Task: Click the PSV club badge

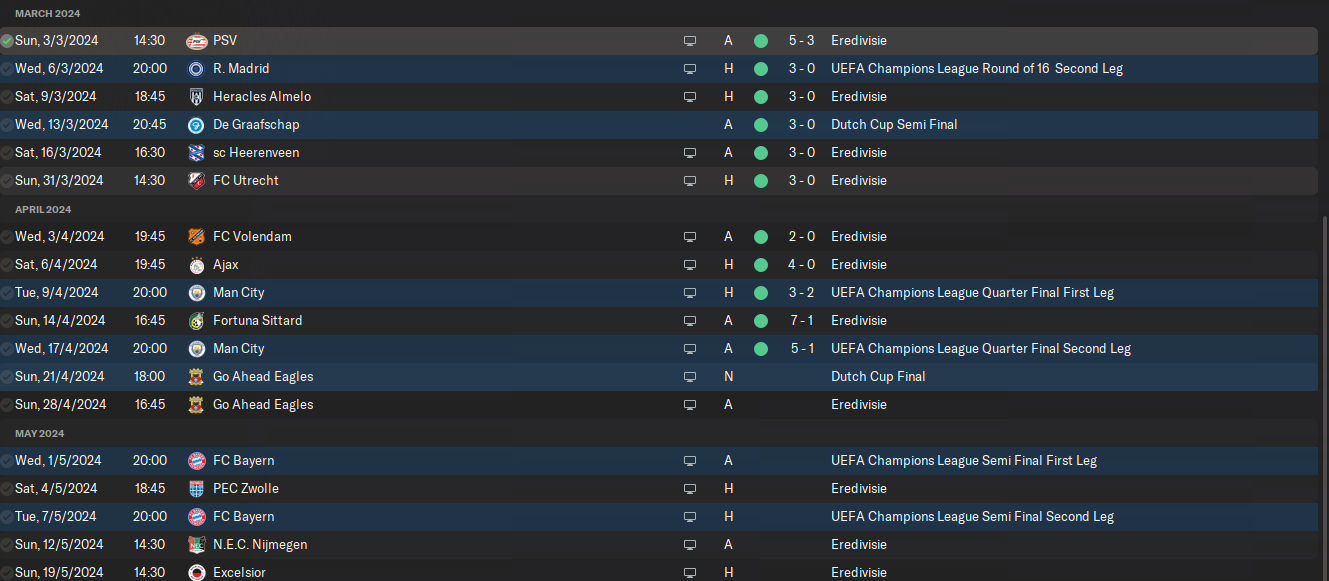Action: click(x=196, y=41)
